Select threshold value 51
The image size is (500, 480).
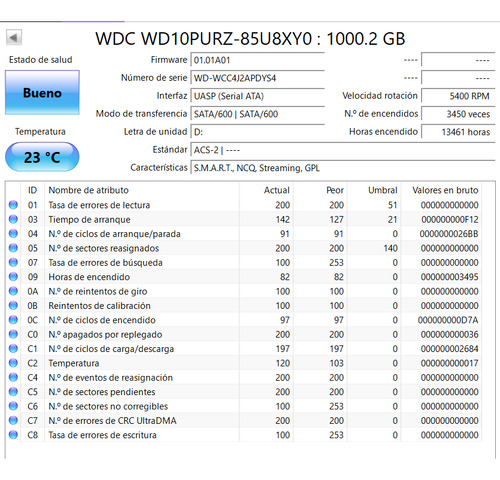pyautogui.click(x=393, y=205)
